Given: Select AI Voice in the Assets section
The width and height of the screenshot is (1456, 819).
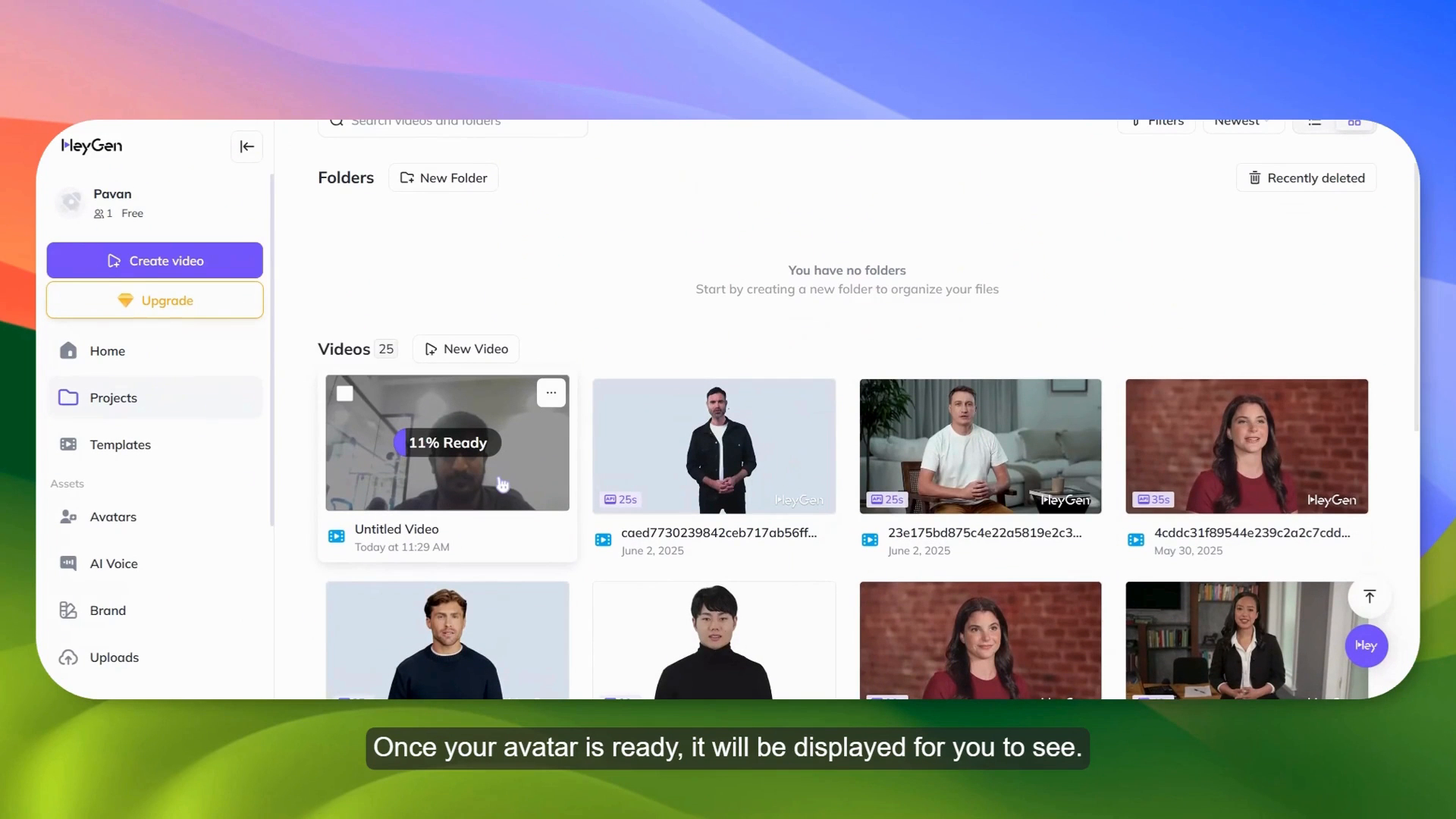Looking at the screenshot, I should [113, 563].
